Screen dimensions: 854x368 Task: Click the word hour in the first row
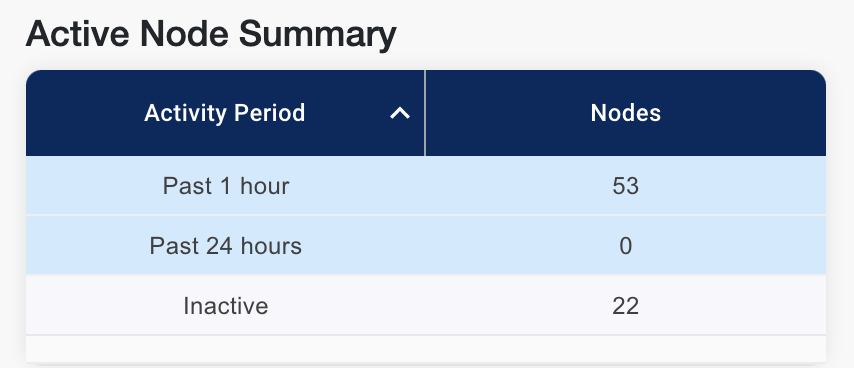point(265,186)
